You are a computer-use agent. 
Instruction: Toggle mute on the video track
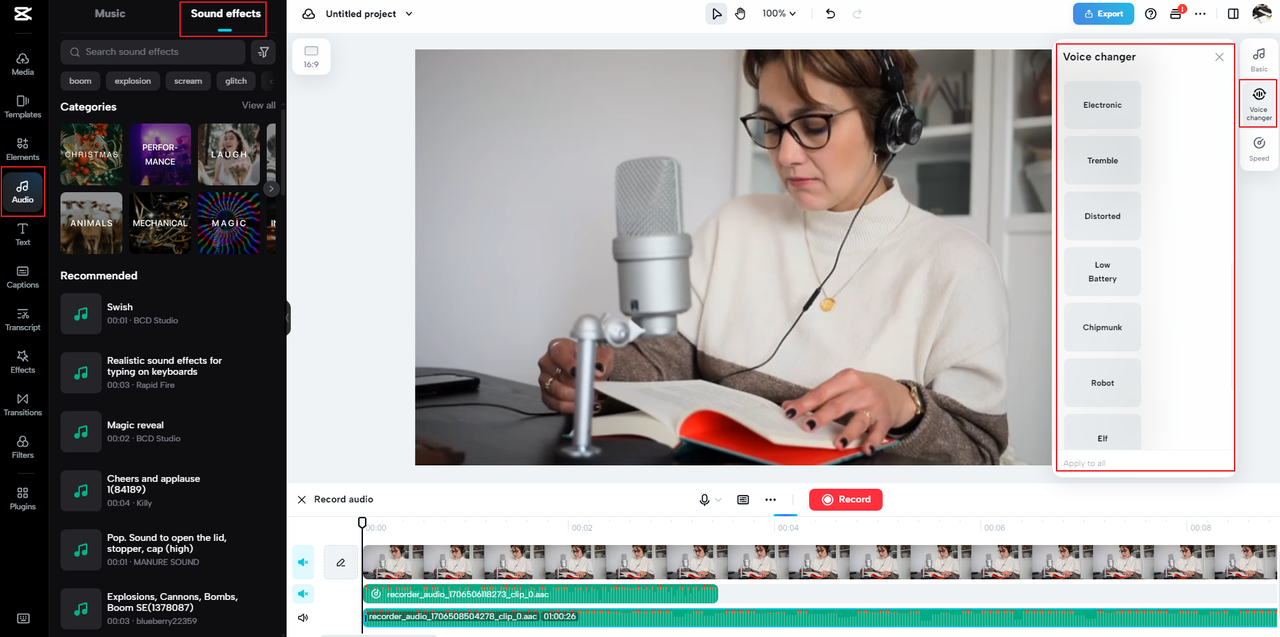pyautogui.click(x=303, y=562)
